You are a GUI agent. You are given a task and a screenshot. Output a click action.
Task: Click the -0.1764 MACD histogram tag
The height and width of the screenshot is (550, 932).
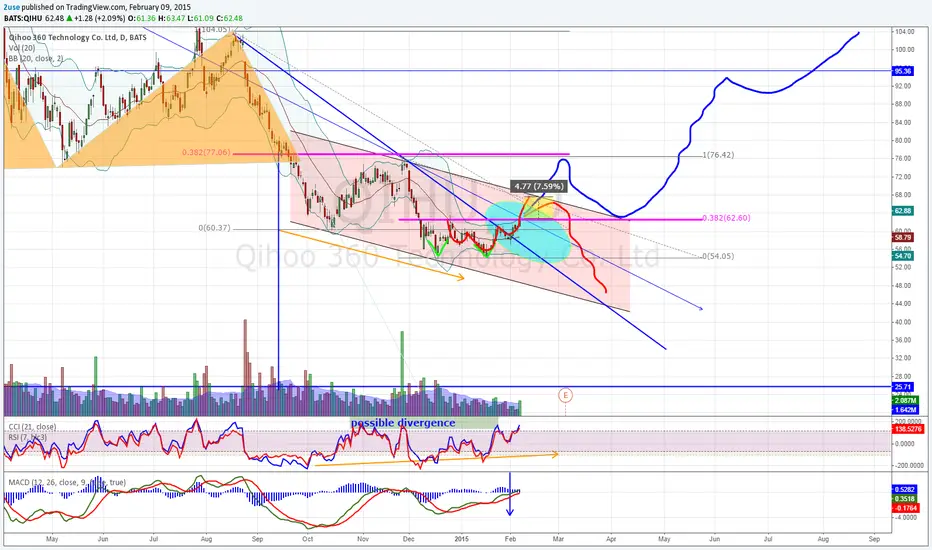click(x=905, y=508)
